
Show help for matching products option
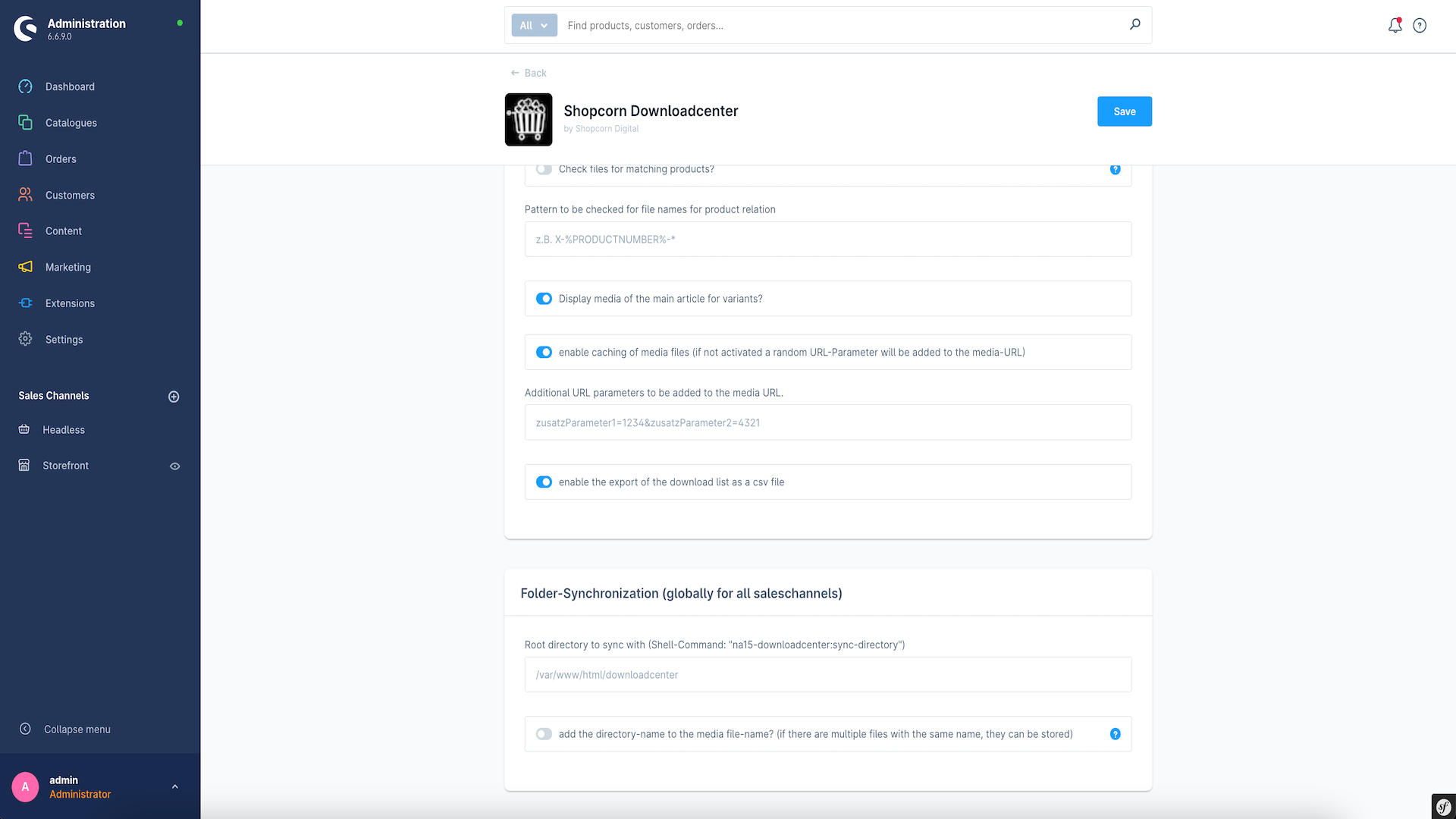pyautogui.click(x=1115, y=169)
